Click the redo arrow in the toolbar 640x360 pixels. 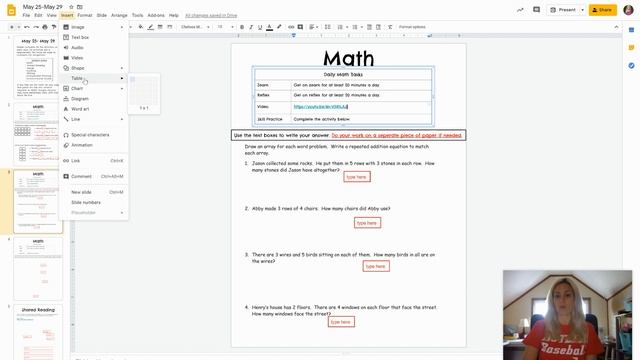pyautogui.click(x=36, y=27)
